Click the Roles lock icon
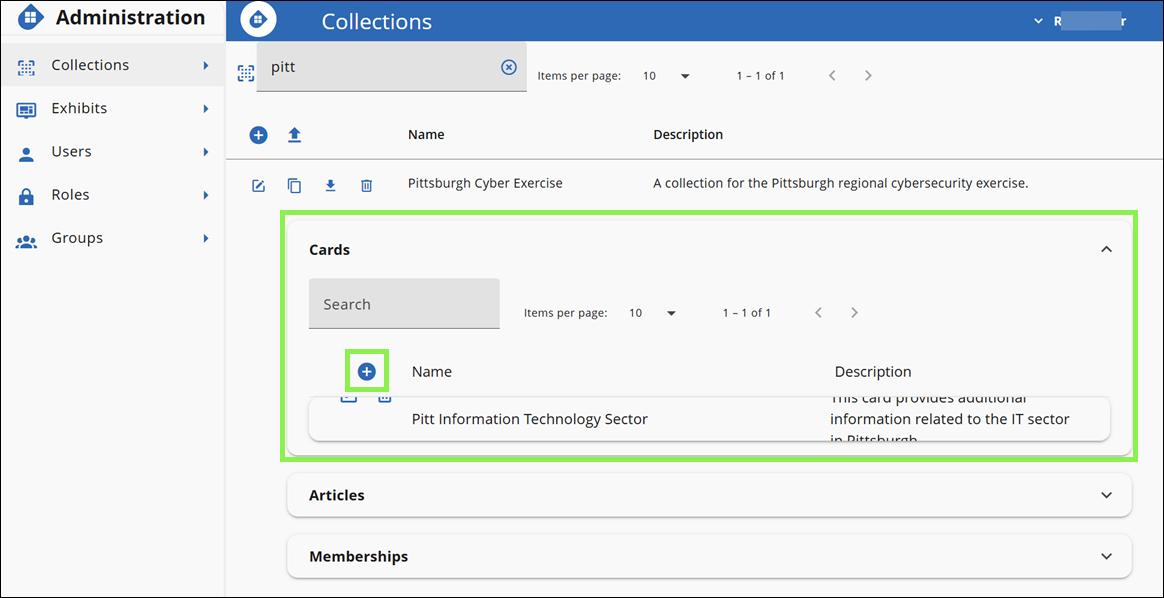The height and width of the screenshot is (598, 1164). (x=26, y=197)
